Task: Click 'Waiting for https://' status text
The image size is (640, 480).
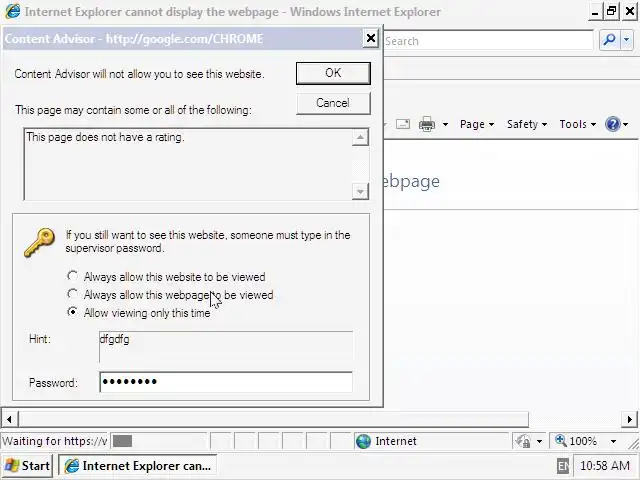Action: pos(55,441)
